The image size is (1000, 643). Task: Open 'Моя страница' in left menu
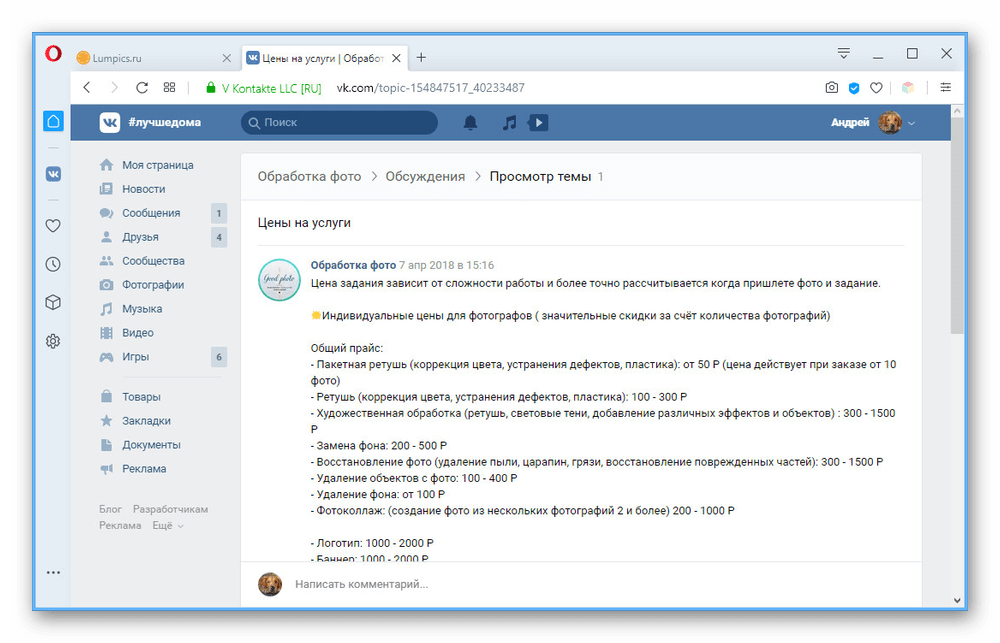tap(158, 165)
